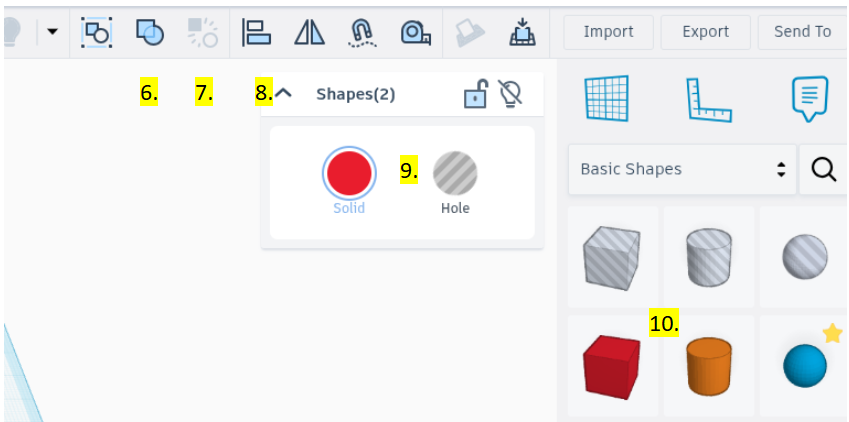849x422 pixels.
Task: Choose the red Solid color swatch
Action: pos(349,173)
